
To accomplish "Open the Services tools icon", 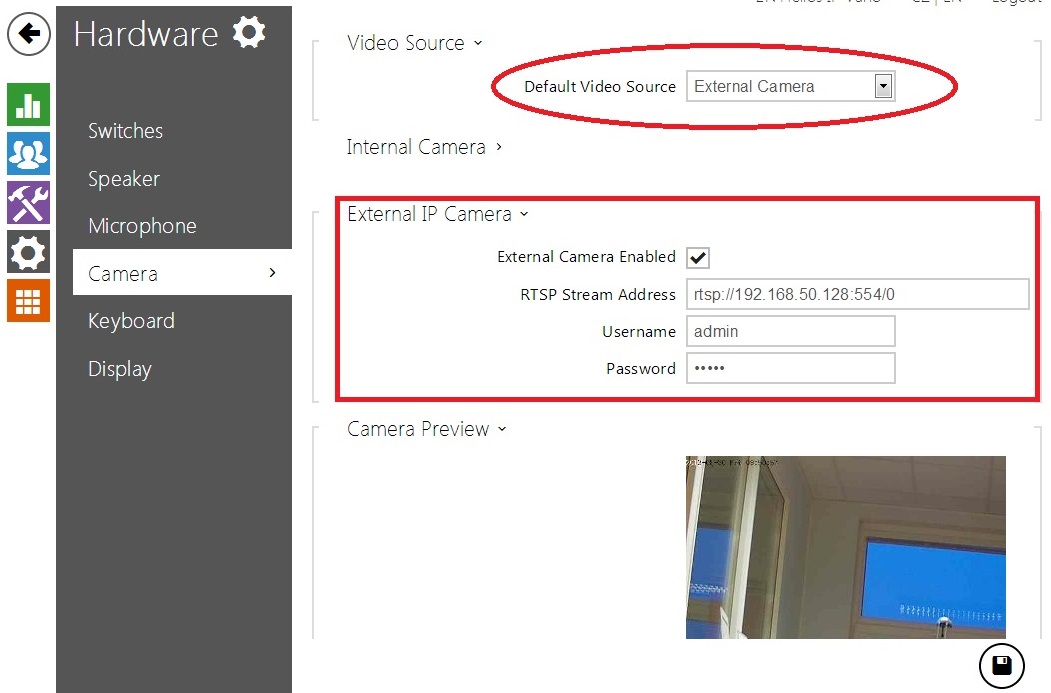I will (x=28, y=203).
